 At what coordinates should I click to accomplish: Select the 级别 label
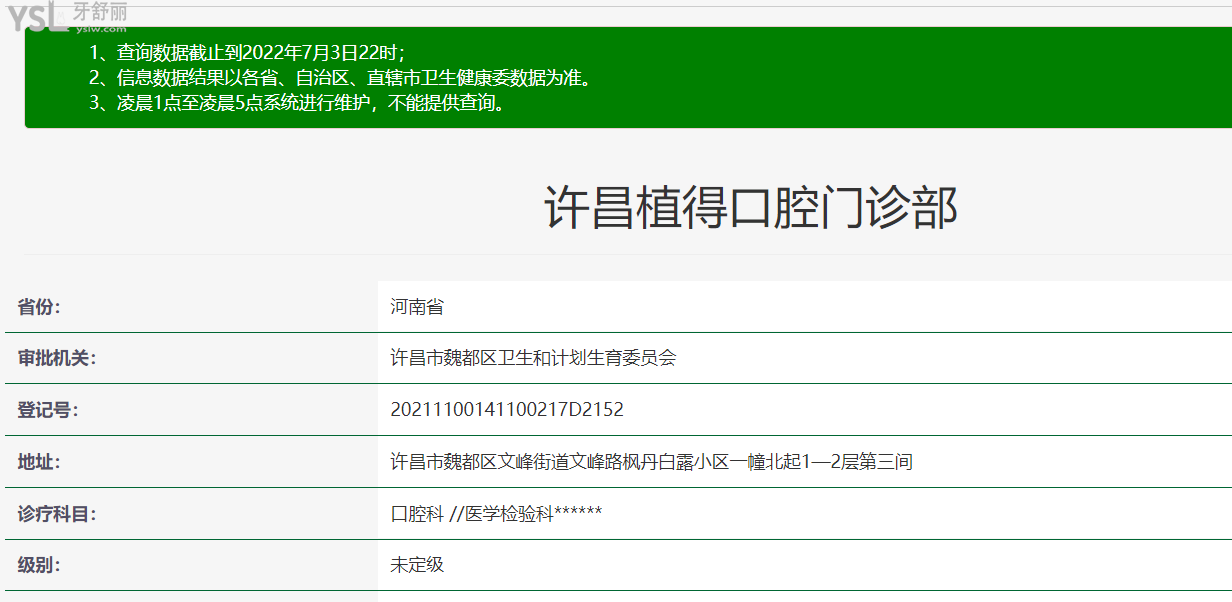39,566
